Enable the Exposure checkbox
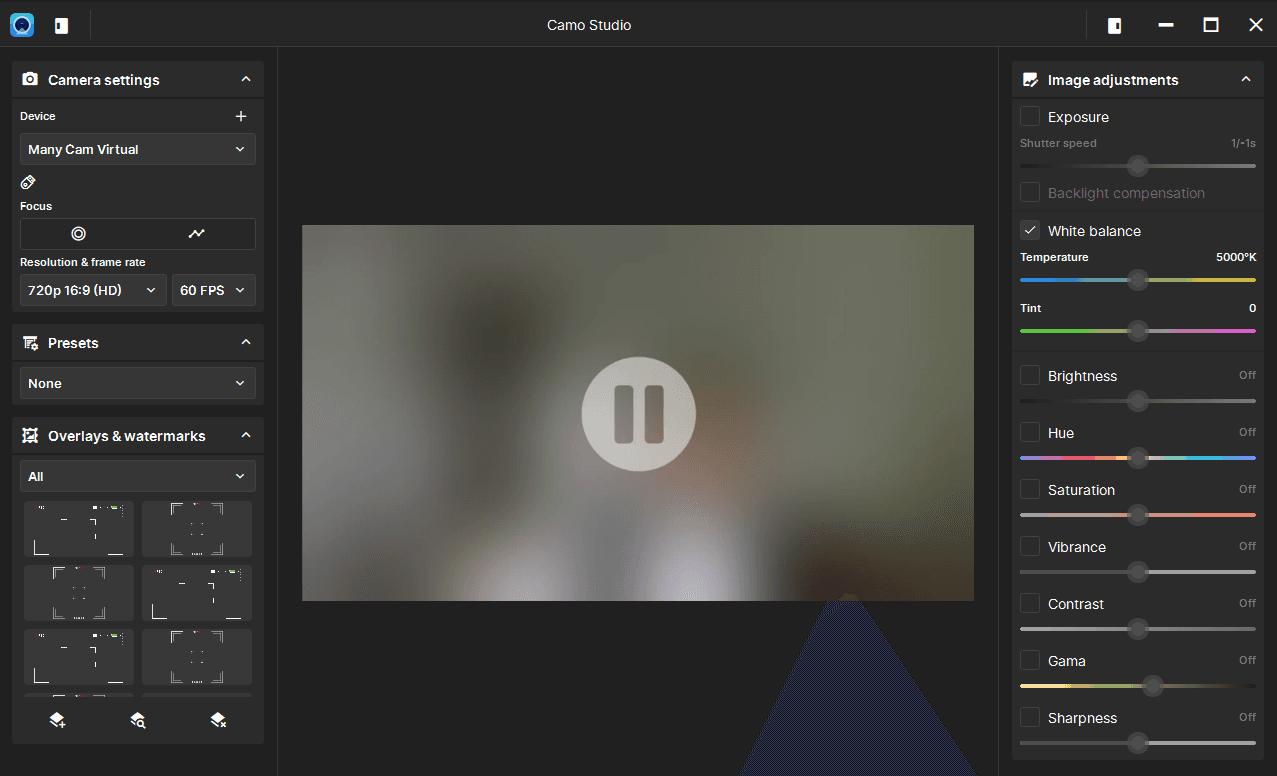 click(1030, 117)
